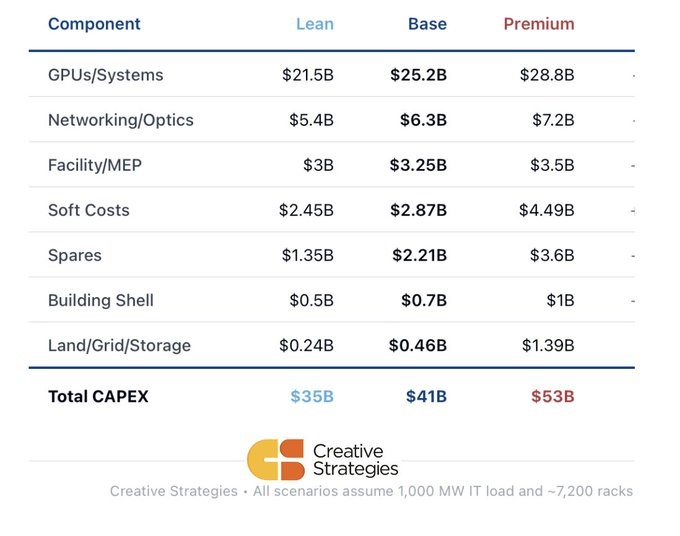Click the $25.2B Base GPUs value
This screenshot has height=536, width=680.
click(x=418, y=75)
